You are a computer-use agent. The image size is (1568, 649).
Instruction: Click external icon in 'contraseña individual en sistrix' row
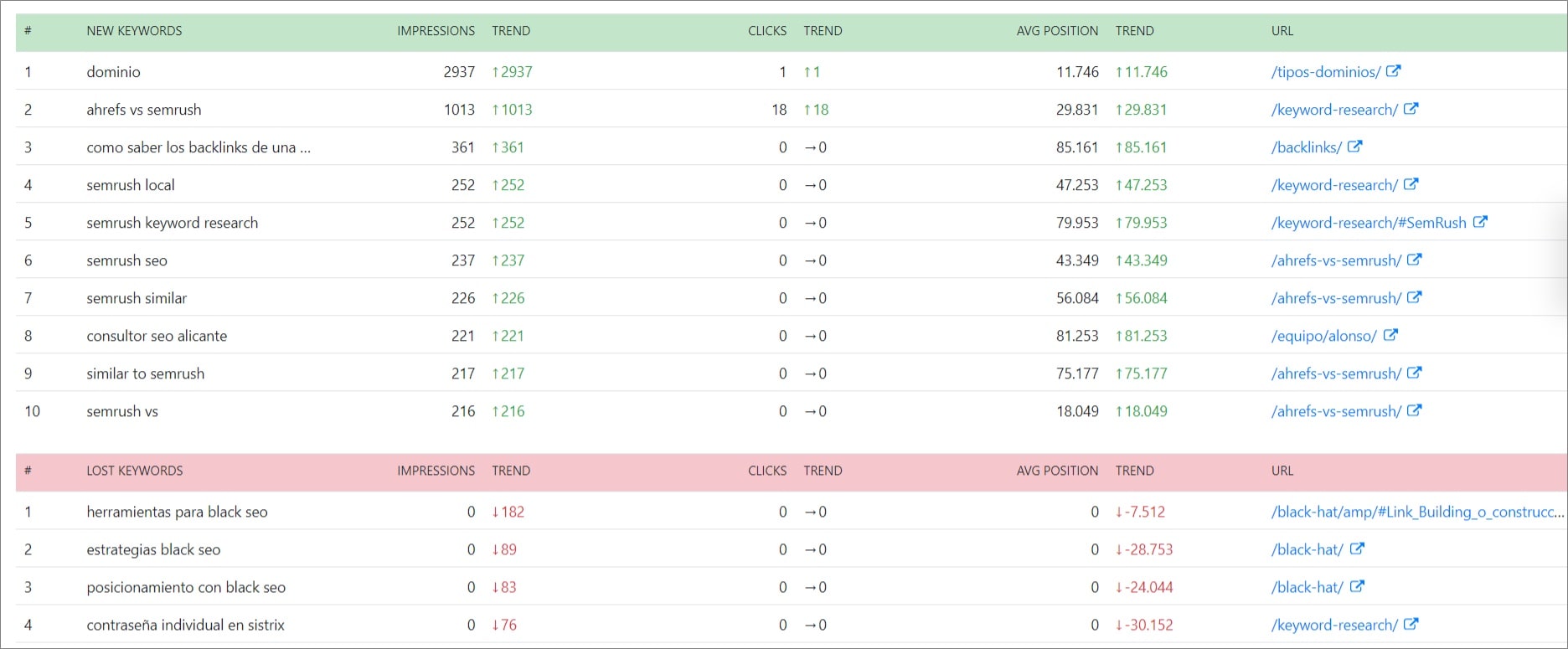tap(1411, 624)
